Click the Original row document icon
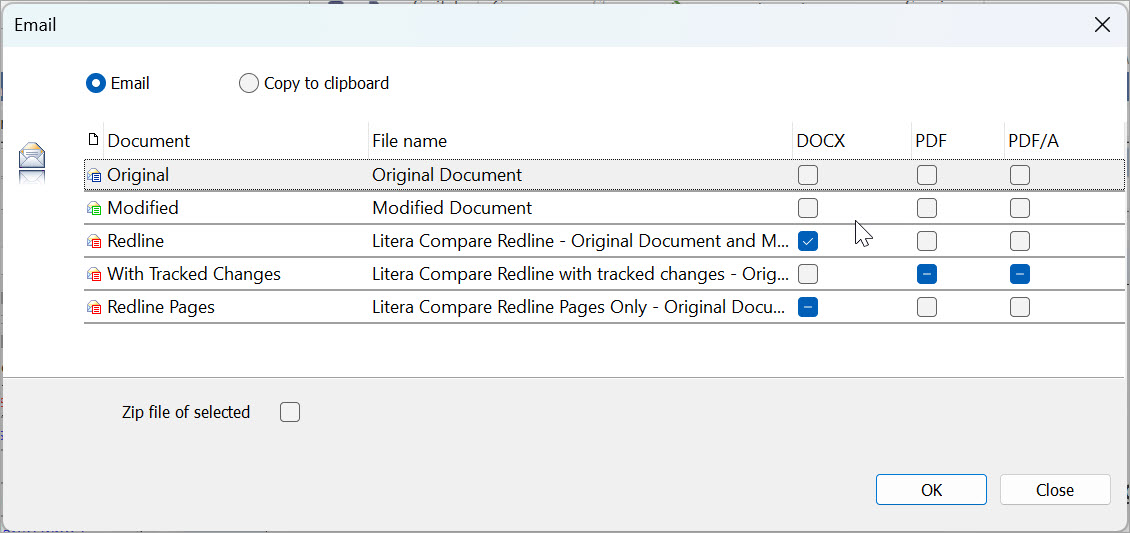Screen dimensions: 1130x533 pyautogui.click(x=94, y=175)
